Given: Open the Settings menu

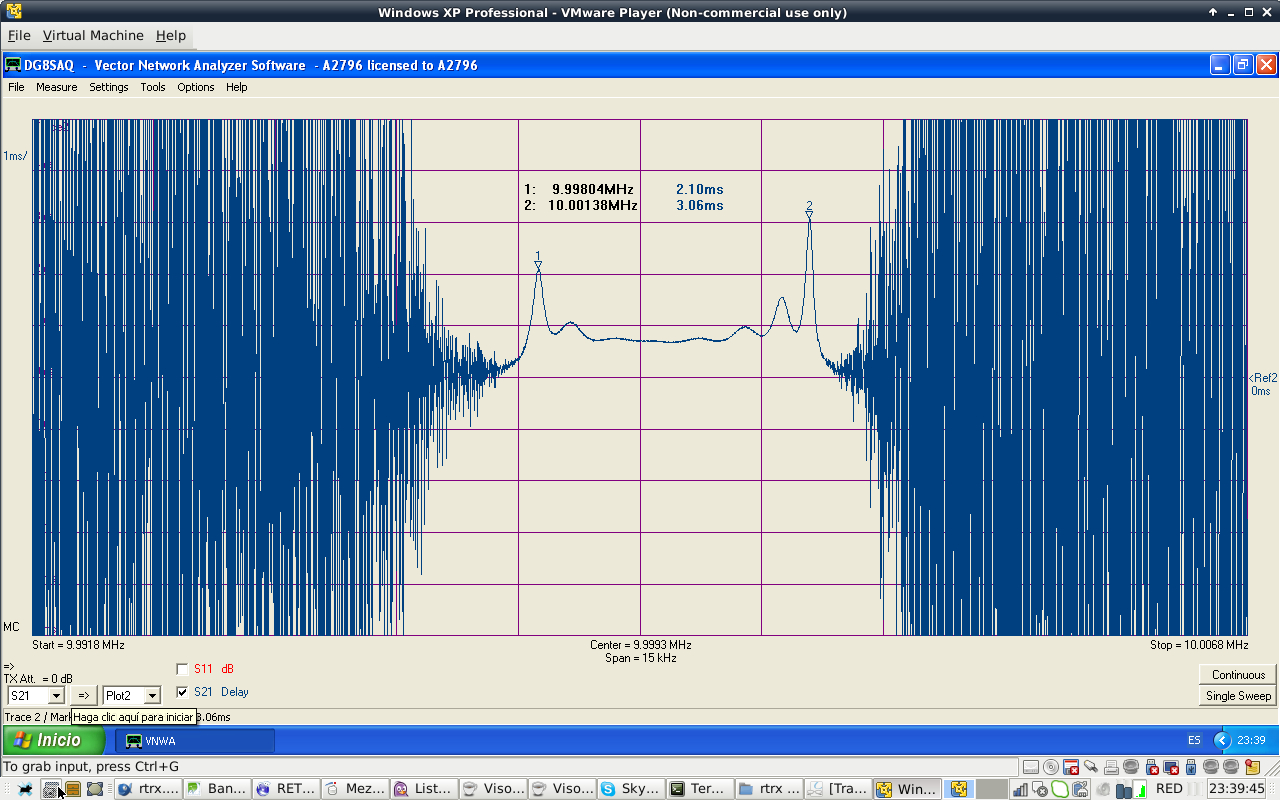Looking at the screenshot, I should click(108, 87).
